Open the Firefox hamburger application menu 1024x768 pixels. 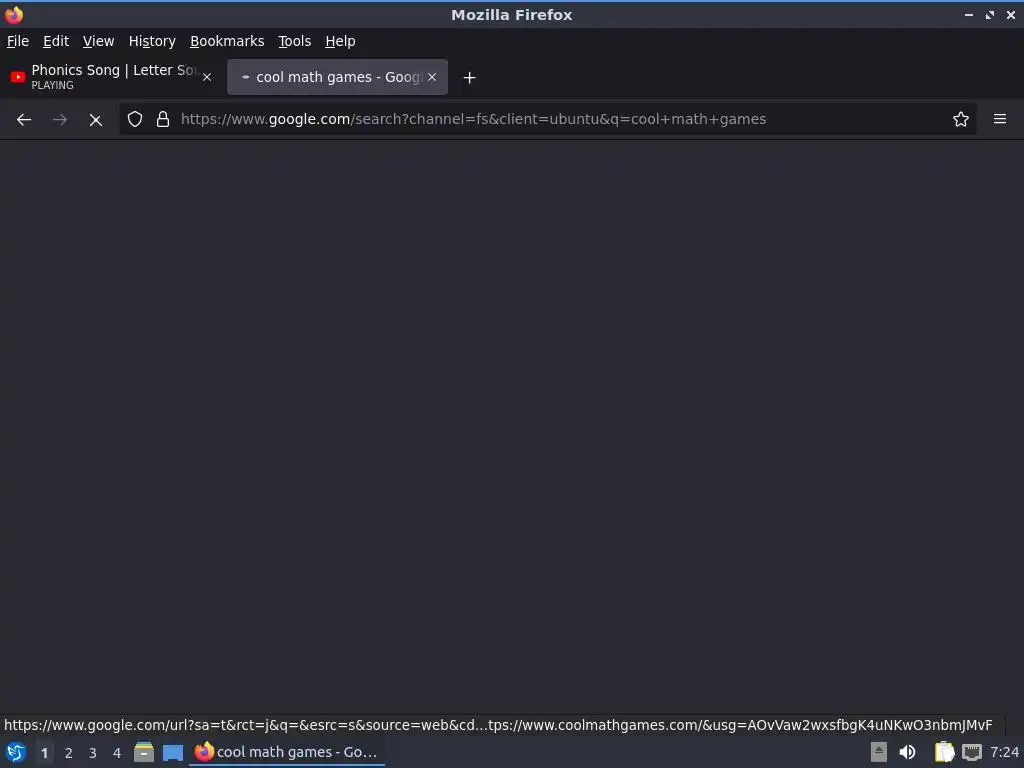pos(1000,119)
